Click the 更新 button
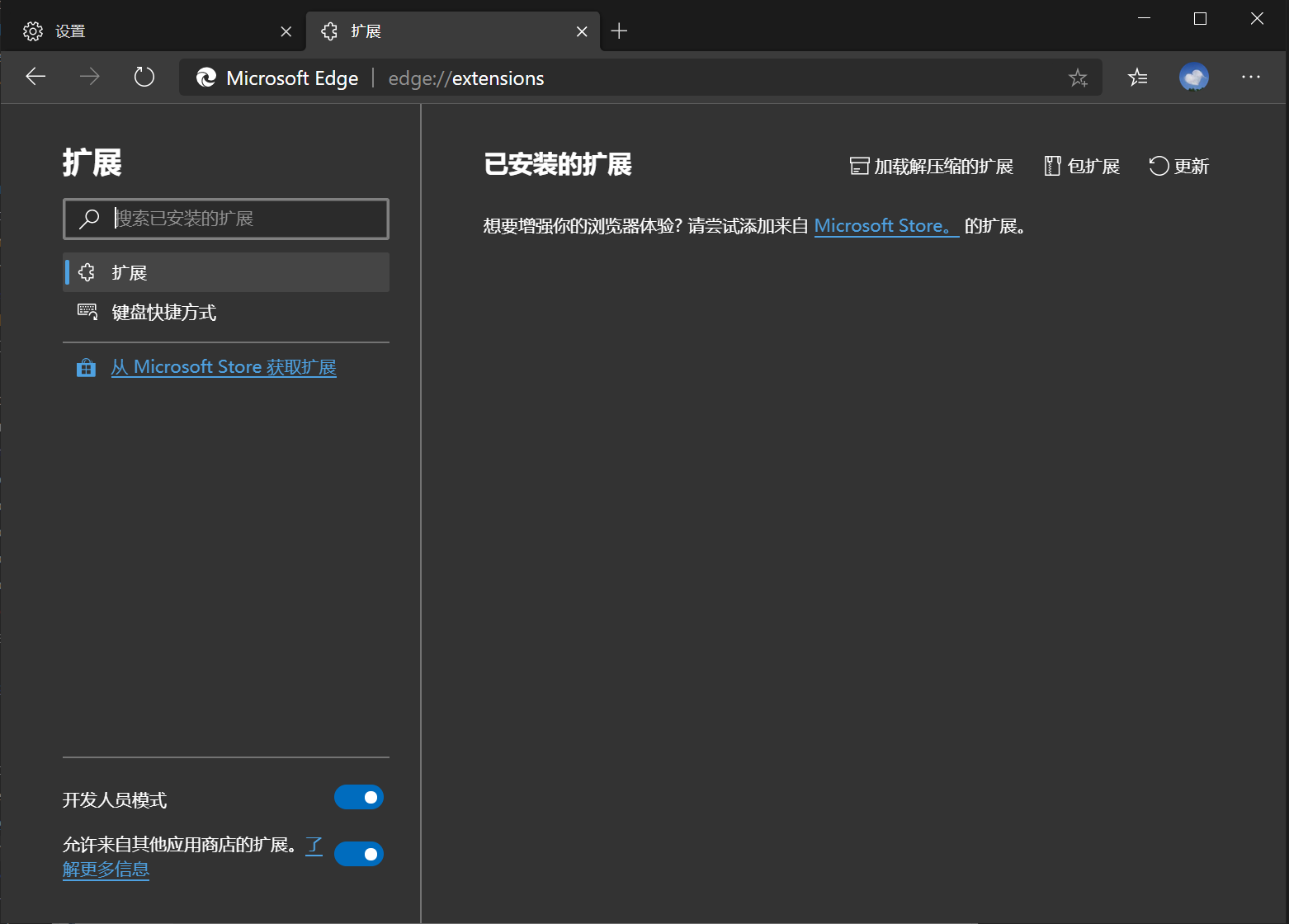 [1179, 167]
